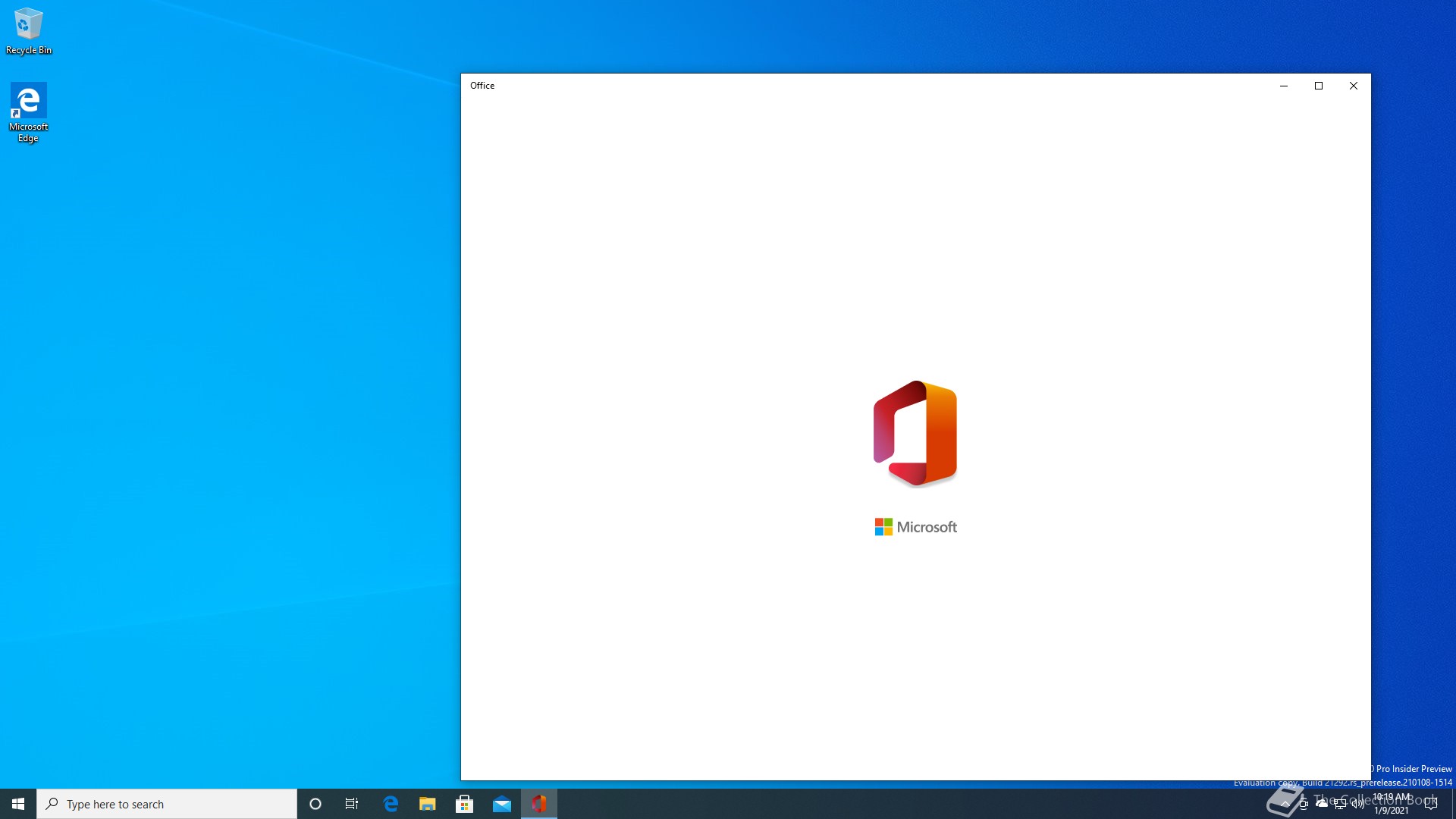Open the Recycle Bin desktop icon
Screen dimensions: 1456x819
click(x=28, y=30)
